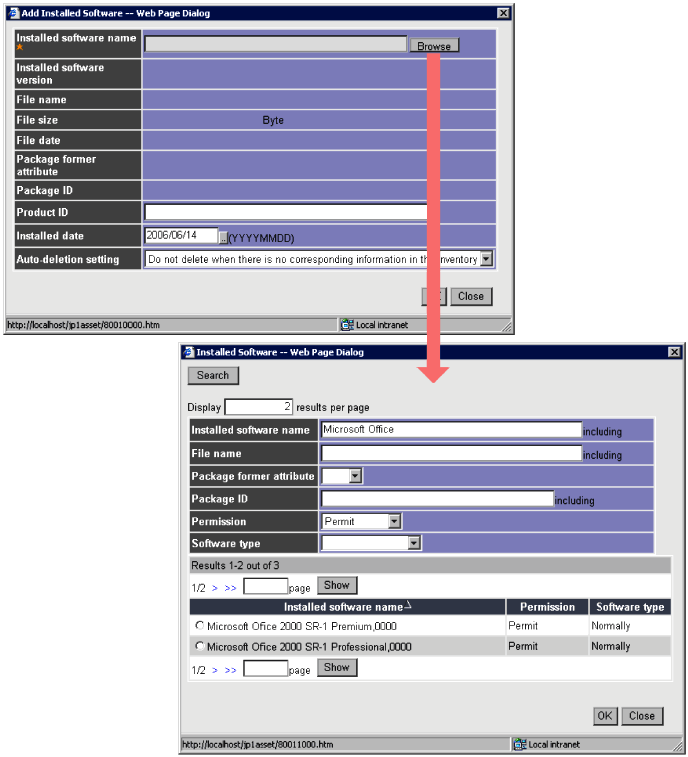Click Local intranet icon in Installed Software status bar
The image size is (688, 757).
[x=520, y=744]
